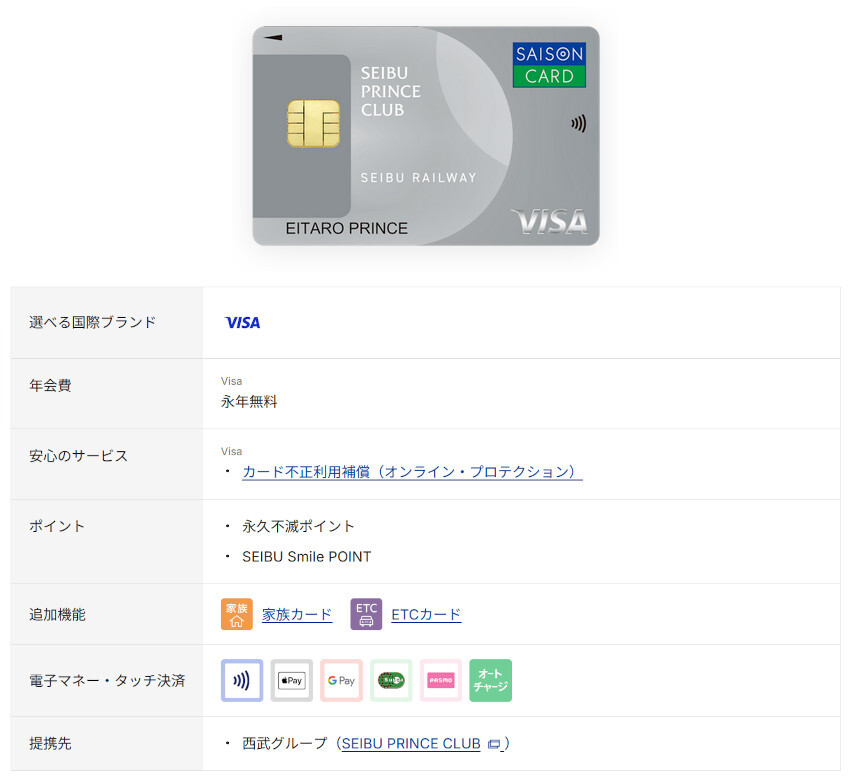This screenshot has height=784, width=850.
Task: Click the SAISON CARD logo on card
Action: pyautogui.click(x=549, y=65)
